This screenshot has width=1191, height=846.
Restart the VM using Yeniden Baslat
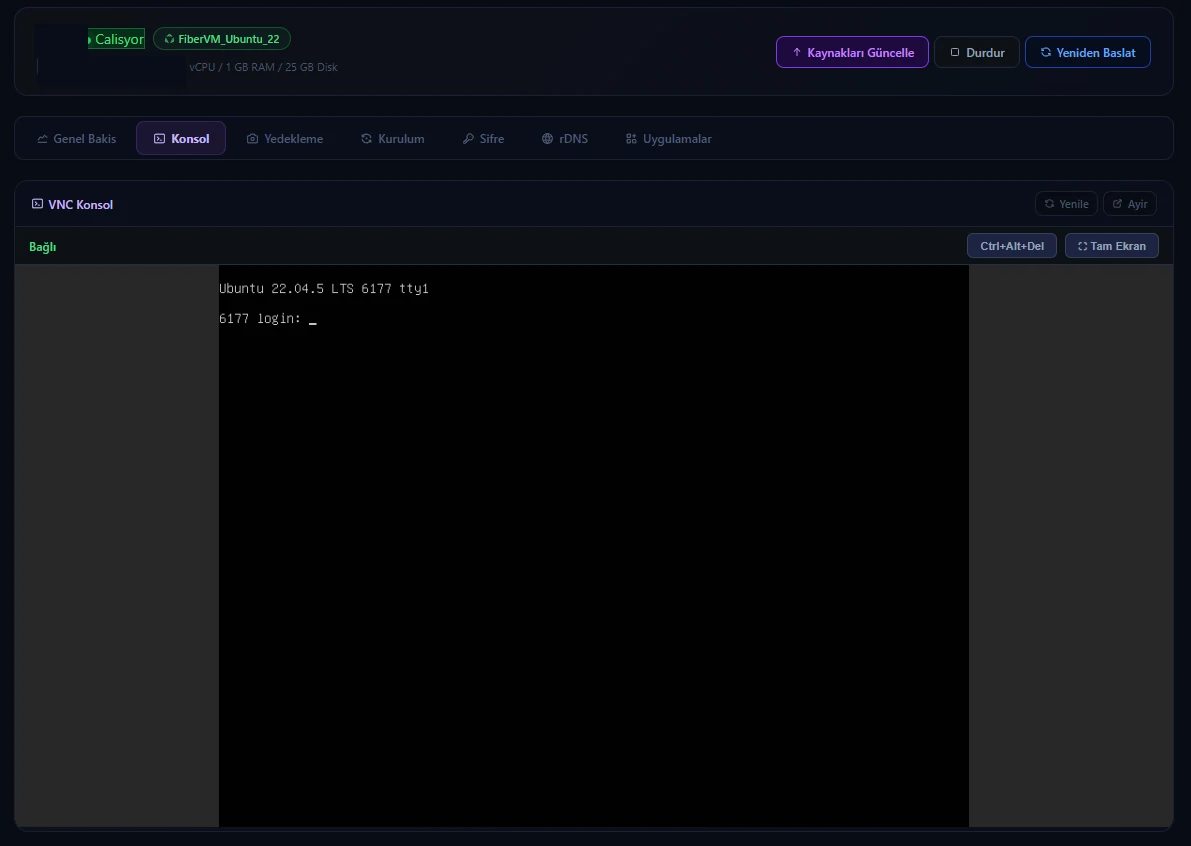point(1088,52)
